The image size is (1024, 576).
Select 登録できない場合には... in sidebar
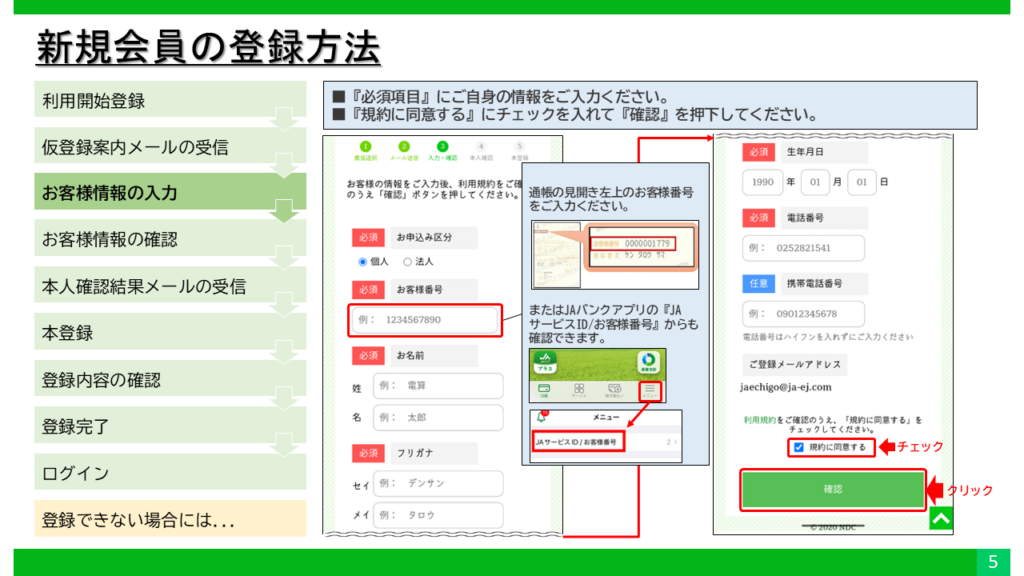coord(170,520)
